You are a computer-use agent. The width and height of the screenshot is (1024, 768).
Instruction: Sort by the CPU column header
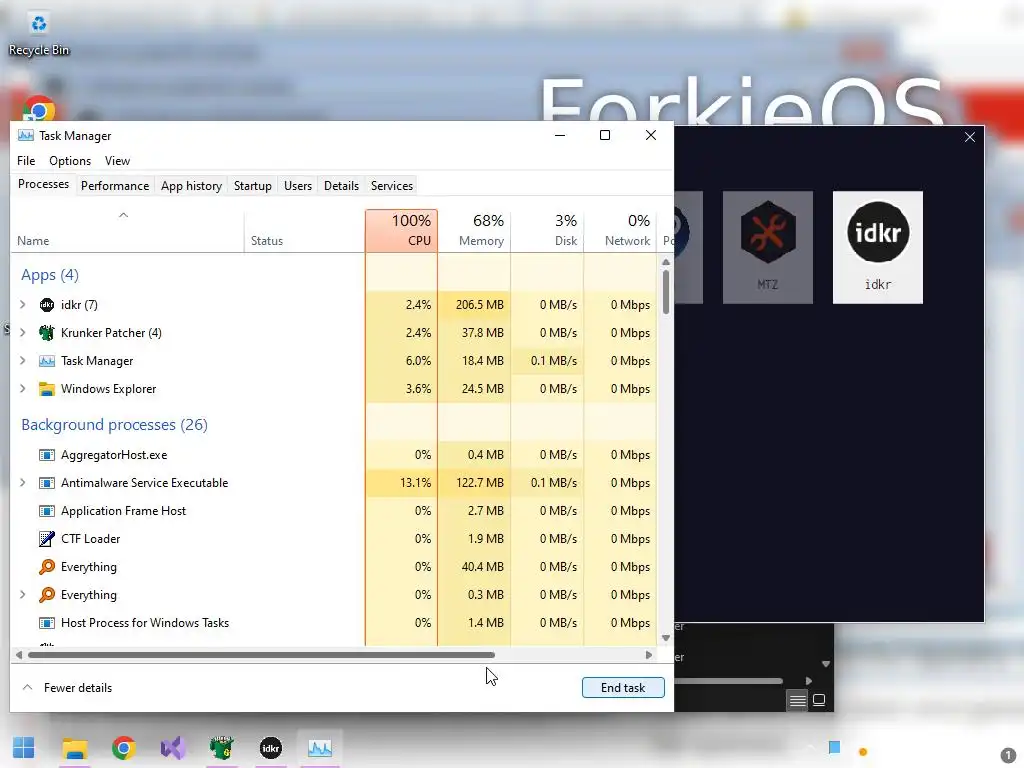click(x=402, y=231)
